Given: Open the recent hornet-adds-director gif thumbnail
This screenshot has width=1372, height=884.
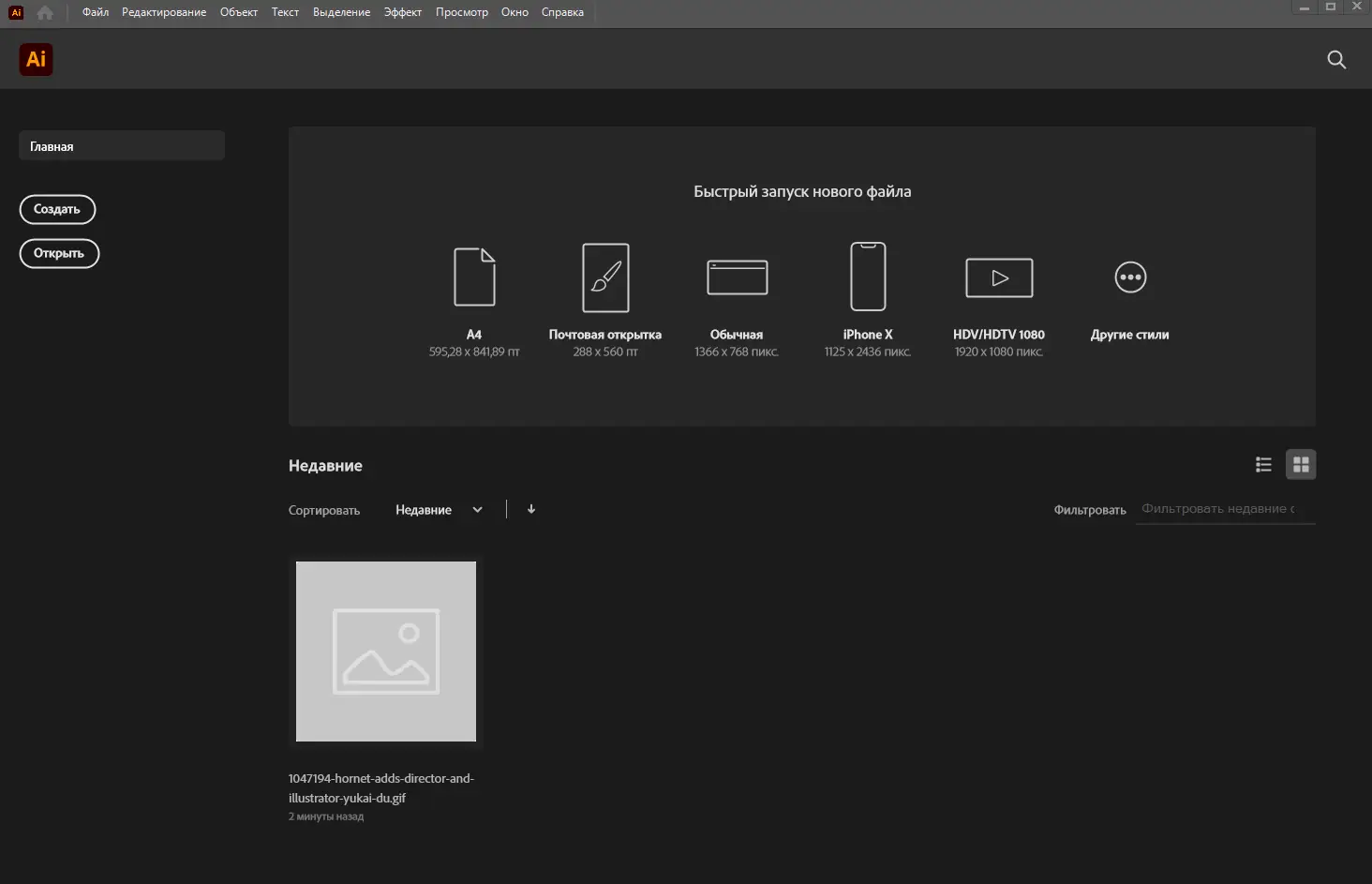Looking at the screenshot, I should pyautogui.click(x=385, y=651).
